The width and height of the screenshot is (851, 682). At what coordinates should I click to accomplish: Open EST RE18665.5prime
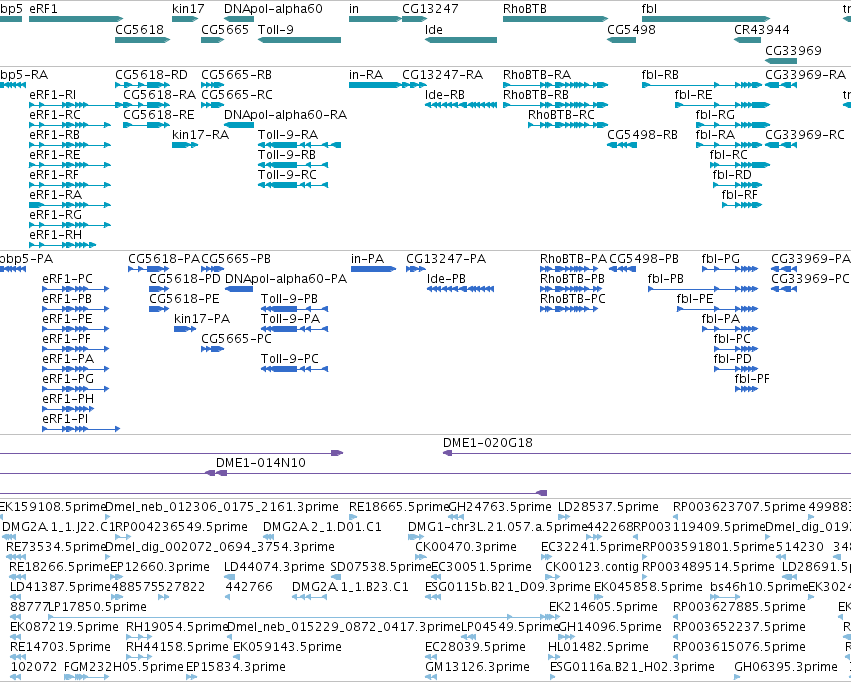pyautogui.click(x=399, y=506)
